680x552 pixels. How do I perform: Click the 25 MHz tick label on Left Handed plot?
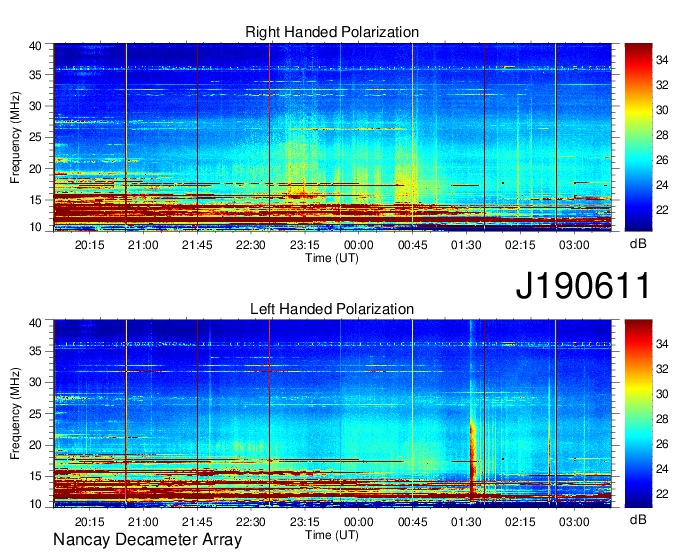coord(35,414)
